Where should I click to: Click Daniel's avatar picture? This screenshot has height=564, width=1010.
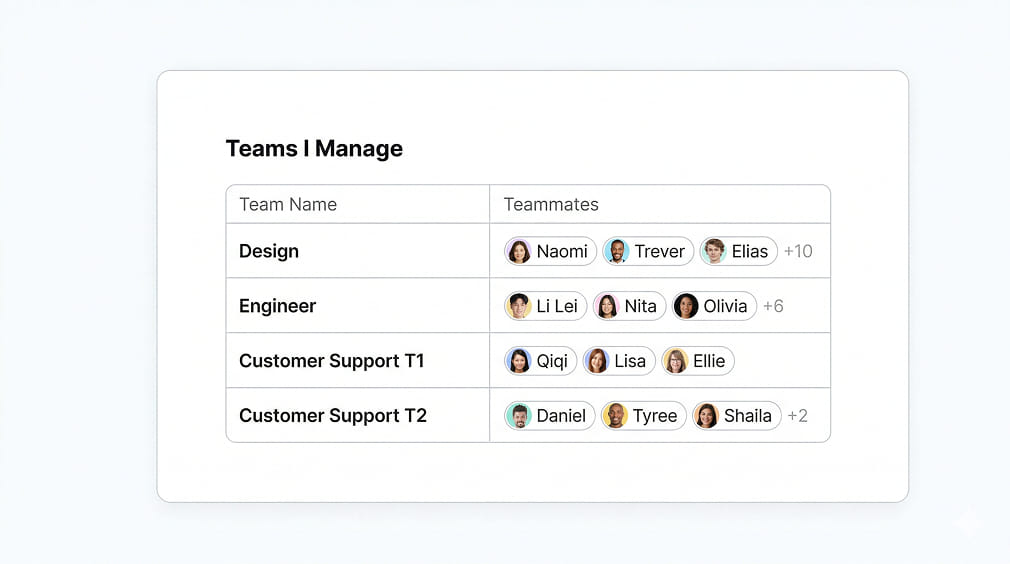tap(519, 416)
